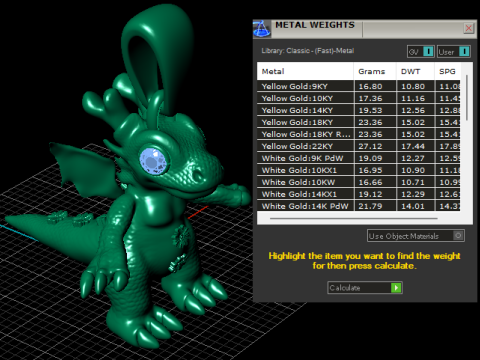Click the horizontal scrollbar under metal list
This screenshot has width=480, height=360.
[x=354, y=219]
